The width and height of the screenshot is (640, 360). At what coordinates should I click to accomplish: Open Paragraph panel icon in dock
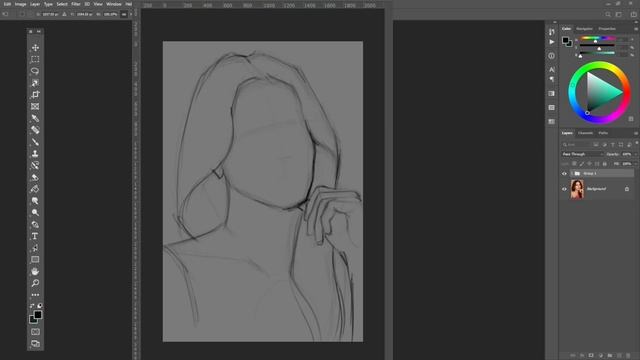551,79
